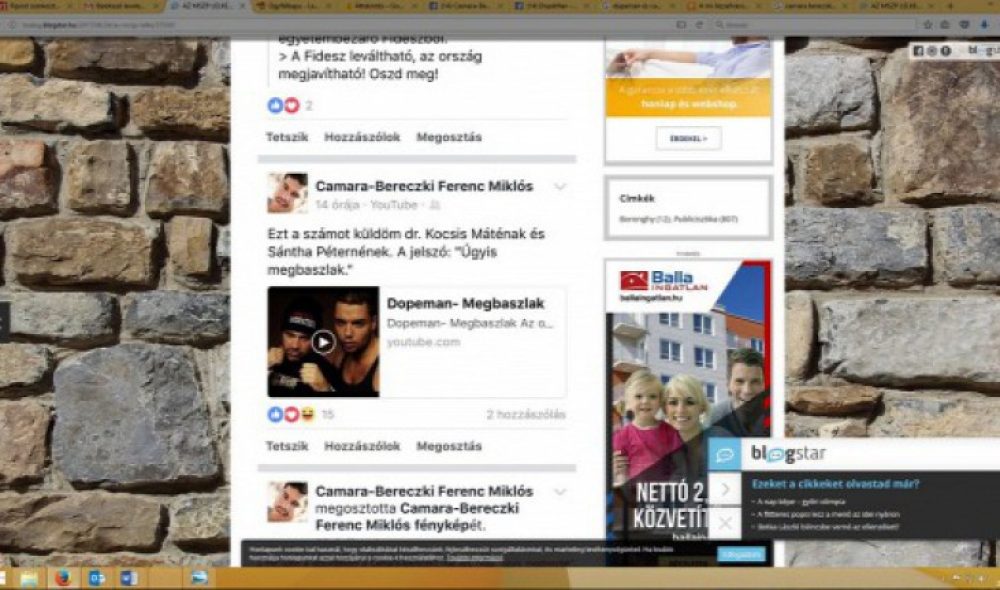Close the active AZ MSZP browser tab
The image size is (1000, 590).
[242, 6]
